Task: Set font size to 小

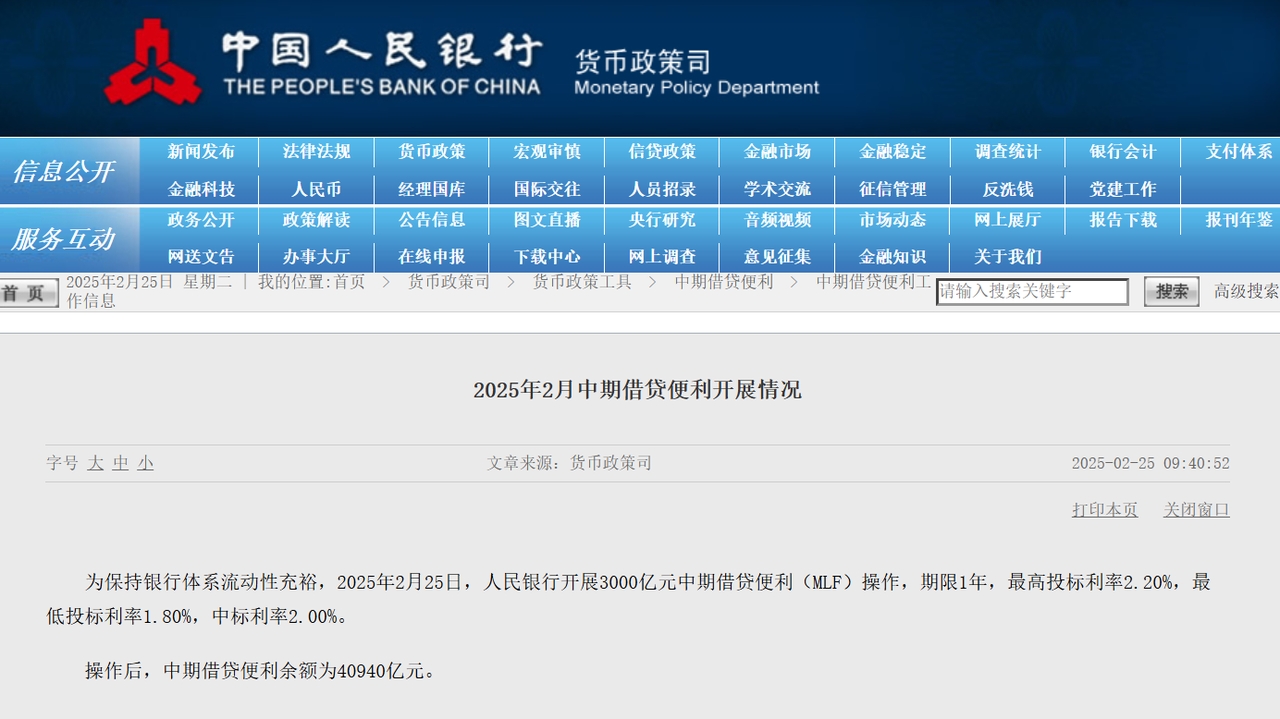Action: point(146,463)
